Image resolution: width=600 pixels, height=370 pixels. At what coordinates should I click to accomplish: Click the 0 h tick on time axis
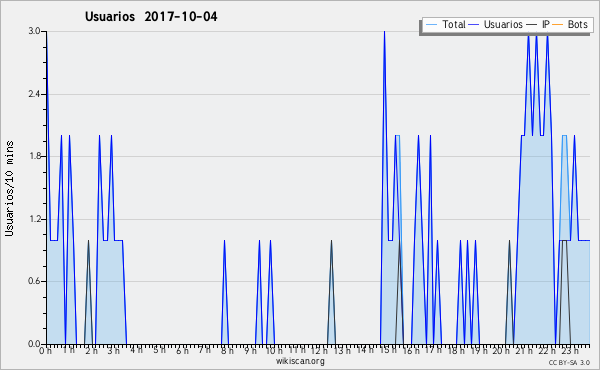45,351
